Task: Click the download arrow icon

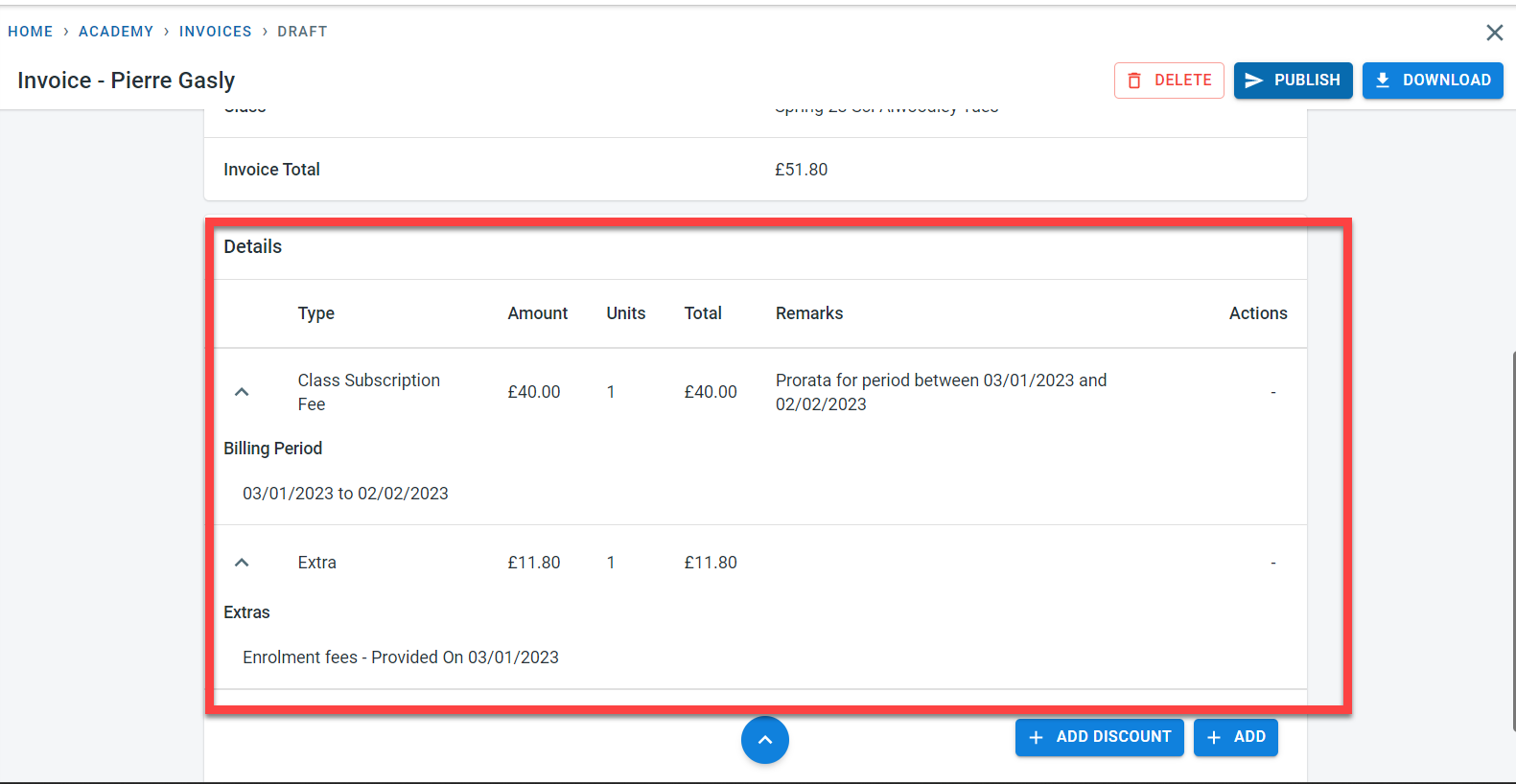Action: (x=1383, y=81)
